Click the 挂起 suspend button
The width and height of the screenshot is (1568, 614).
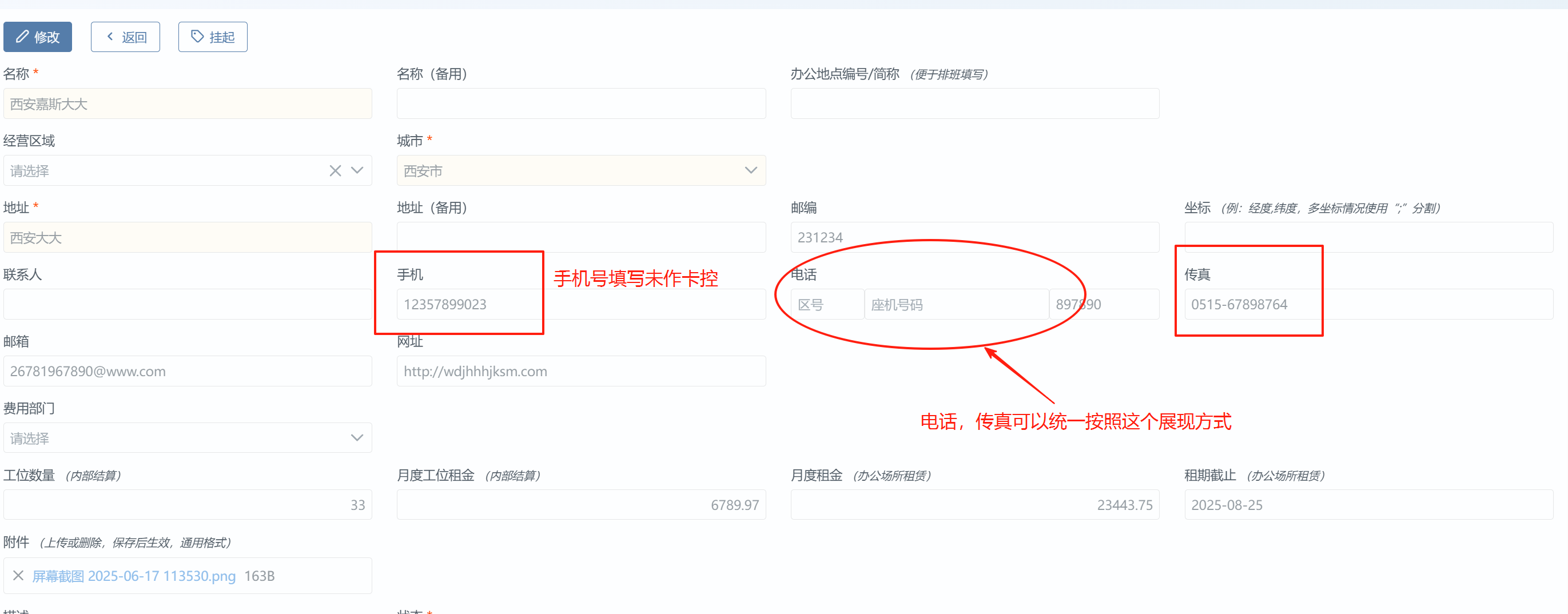coord(212,37)
